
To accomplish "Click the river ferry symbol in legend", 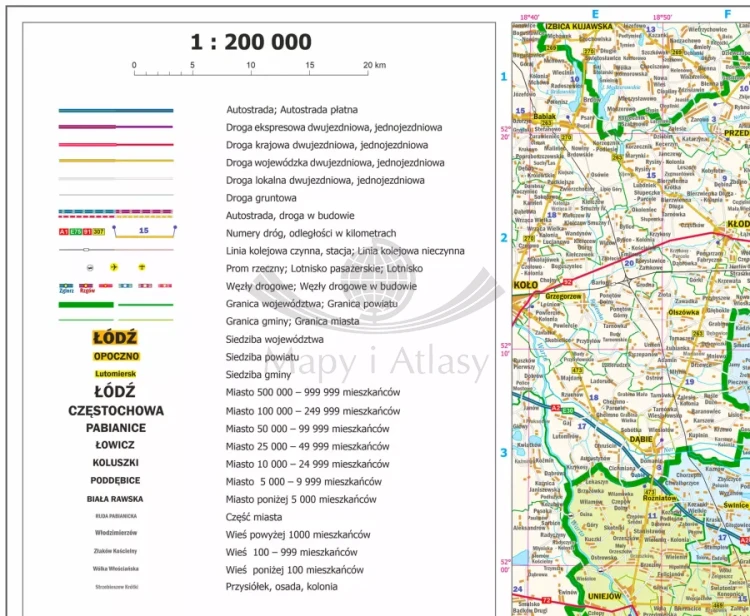I will coord(90,268).
